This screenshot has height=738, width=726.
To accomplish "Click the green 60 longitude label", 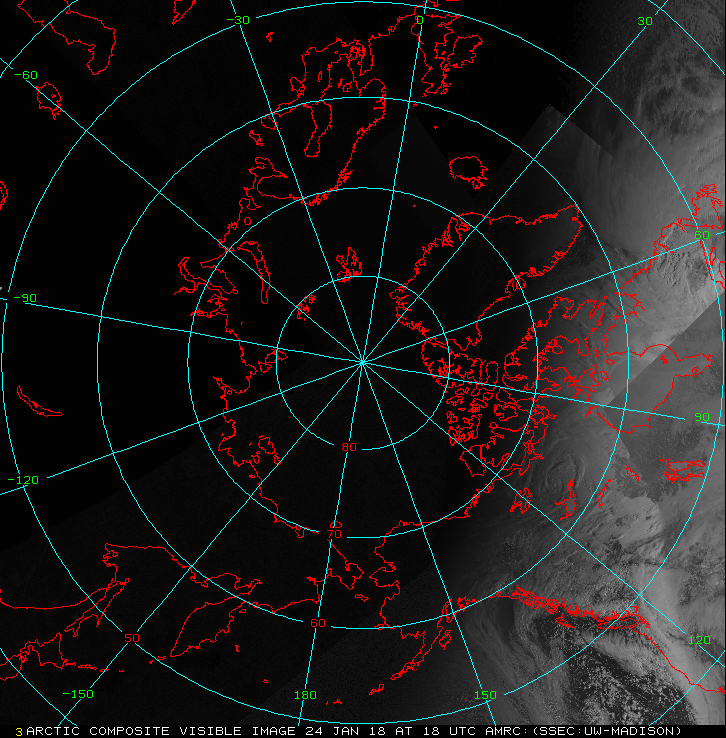I will [x=702, y=235].
